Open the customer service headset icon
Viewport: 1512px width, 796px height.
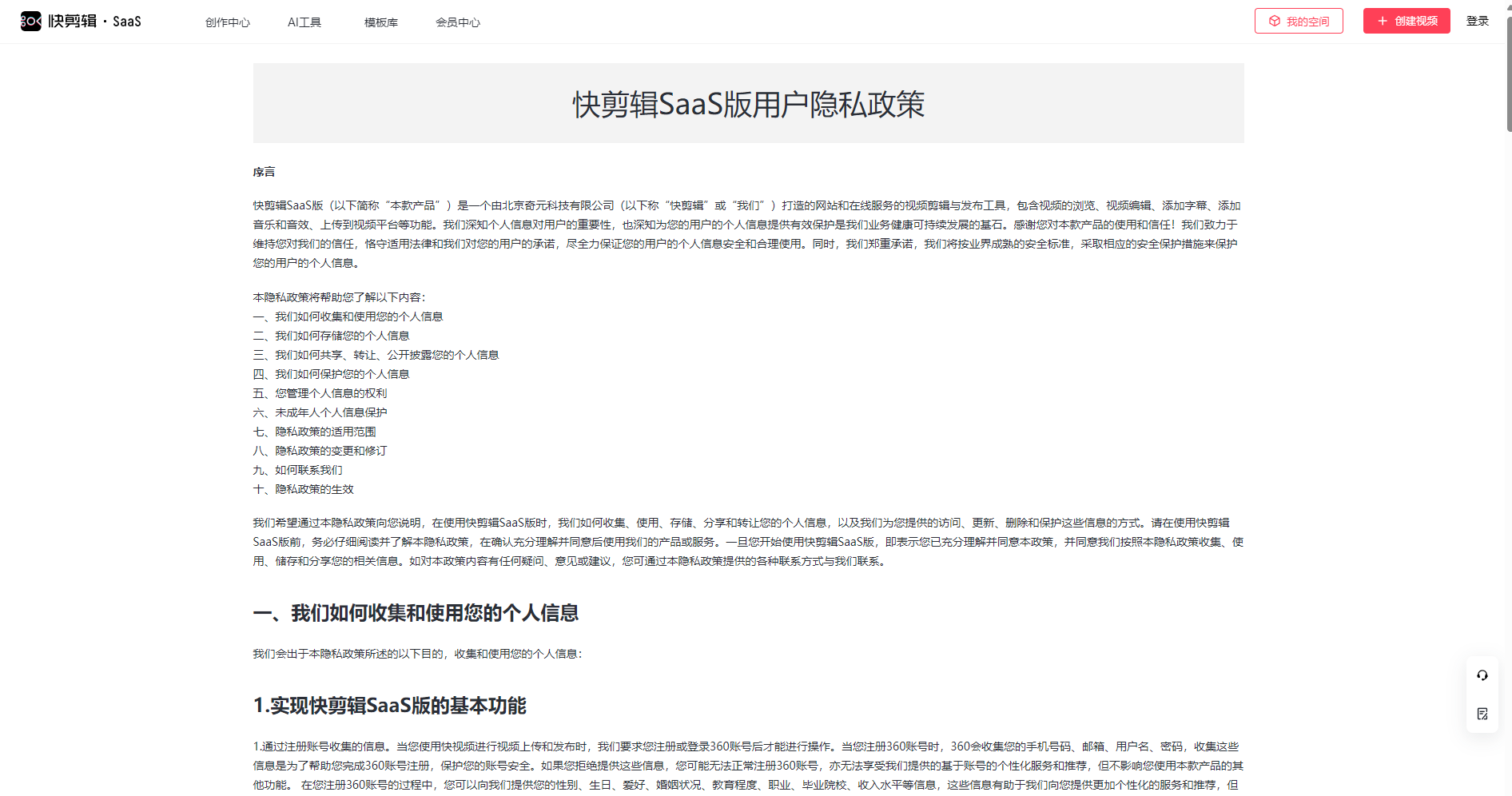pos(1482,675)
